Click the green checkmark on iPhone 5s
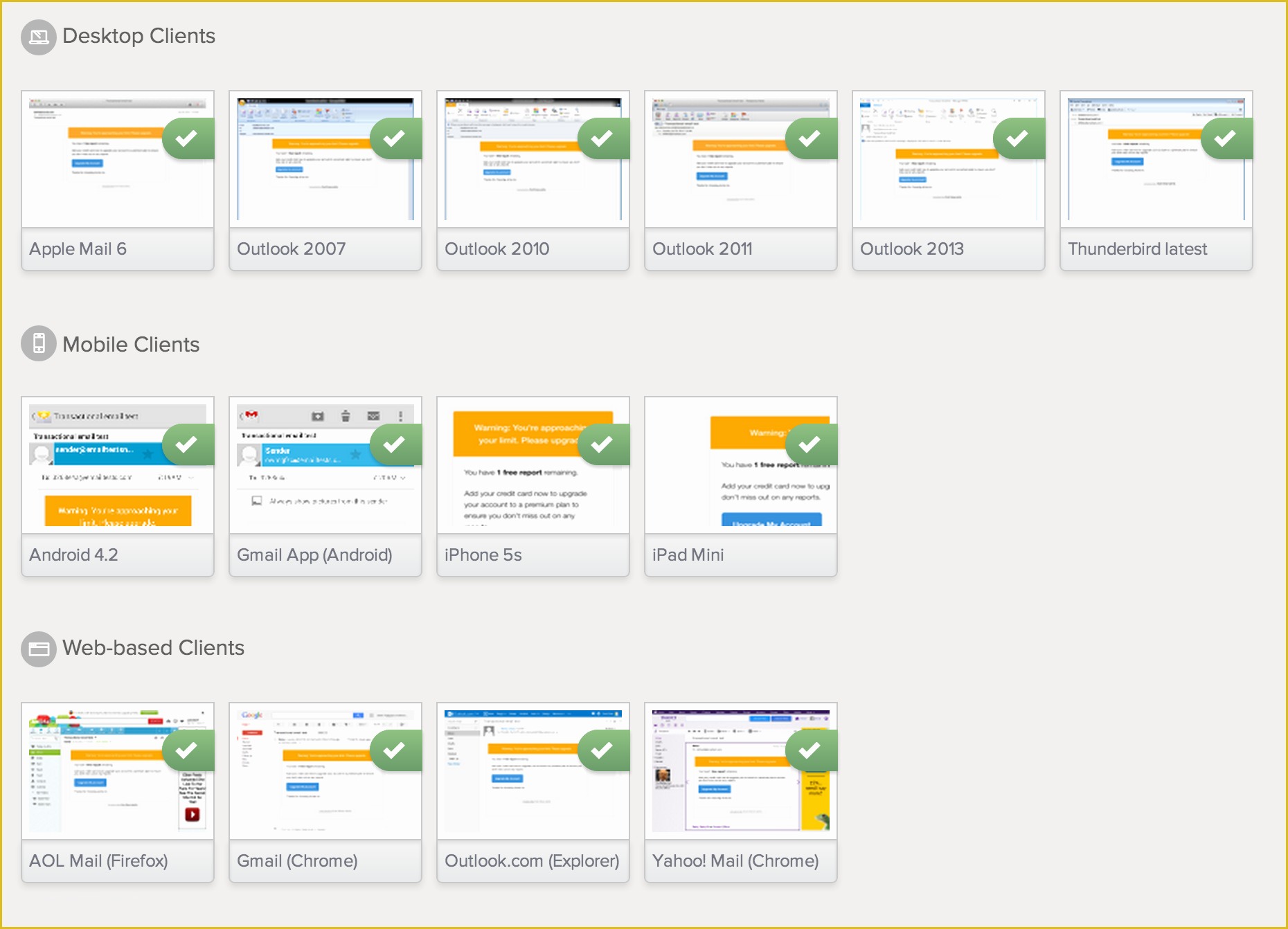Image resolution: width=1288 pixels, height=929 pixels. point(604,444)
